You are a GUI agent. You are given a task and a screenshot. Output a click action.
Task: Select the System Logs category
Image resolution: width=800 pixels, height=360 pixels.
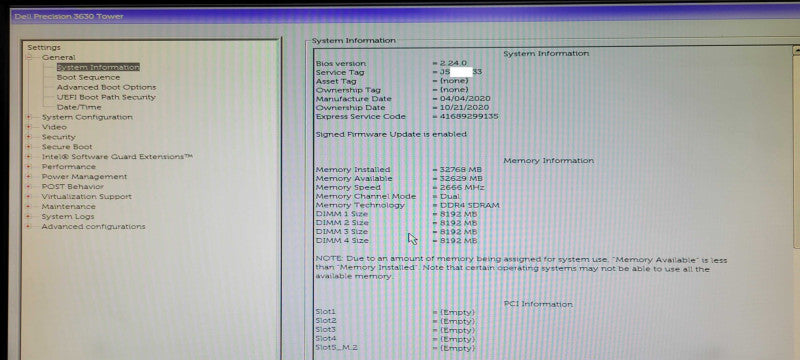(68, 217)
